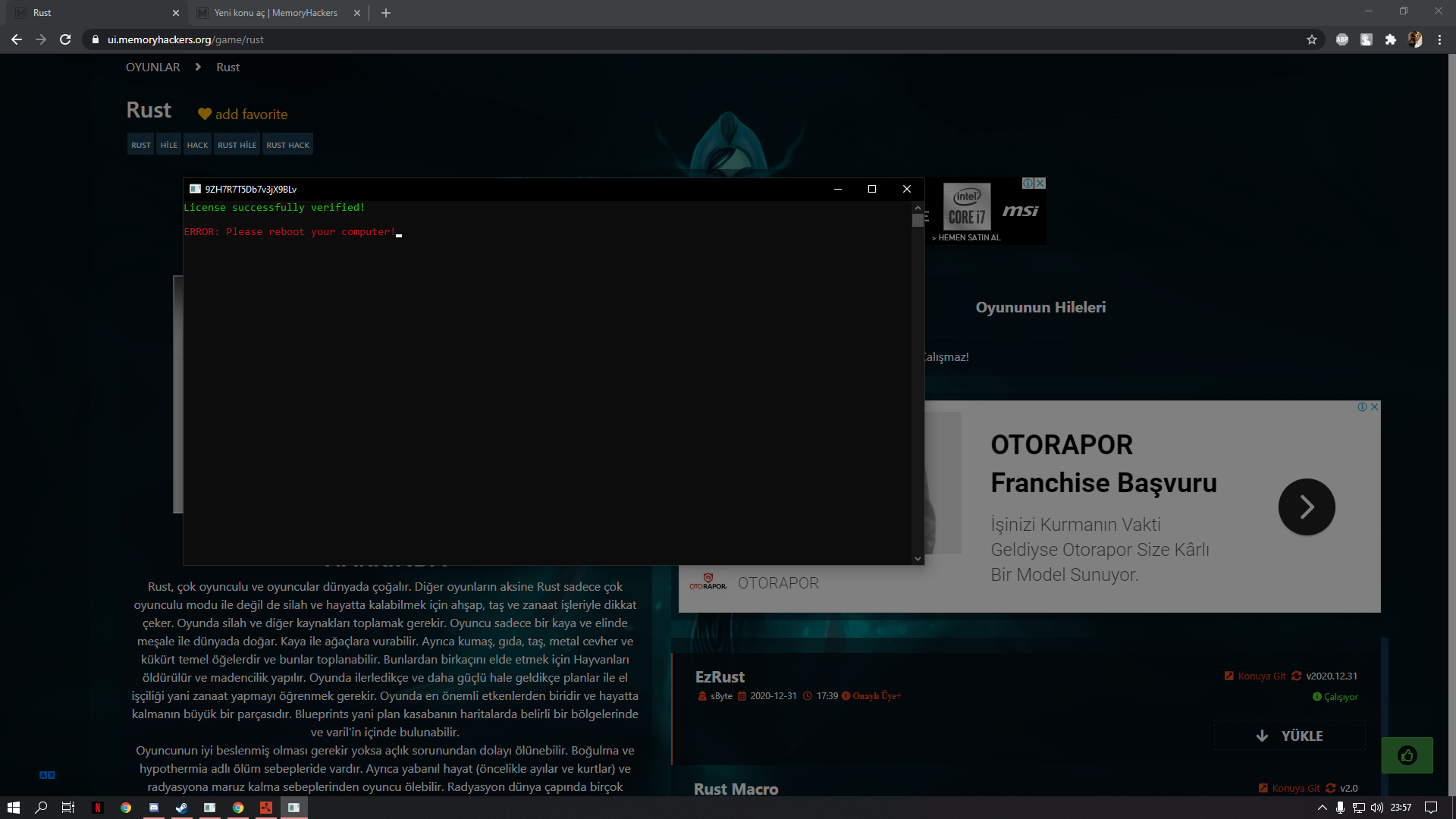Close the console window
Image resolution: width=1456 pixels, height=819 pixels.
pyautogui.click(x=907, y=190)
